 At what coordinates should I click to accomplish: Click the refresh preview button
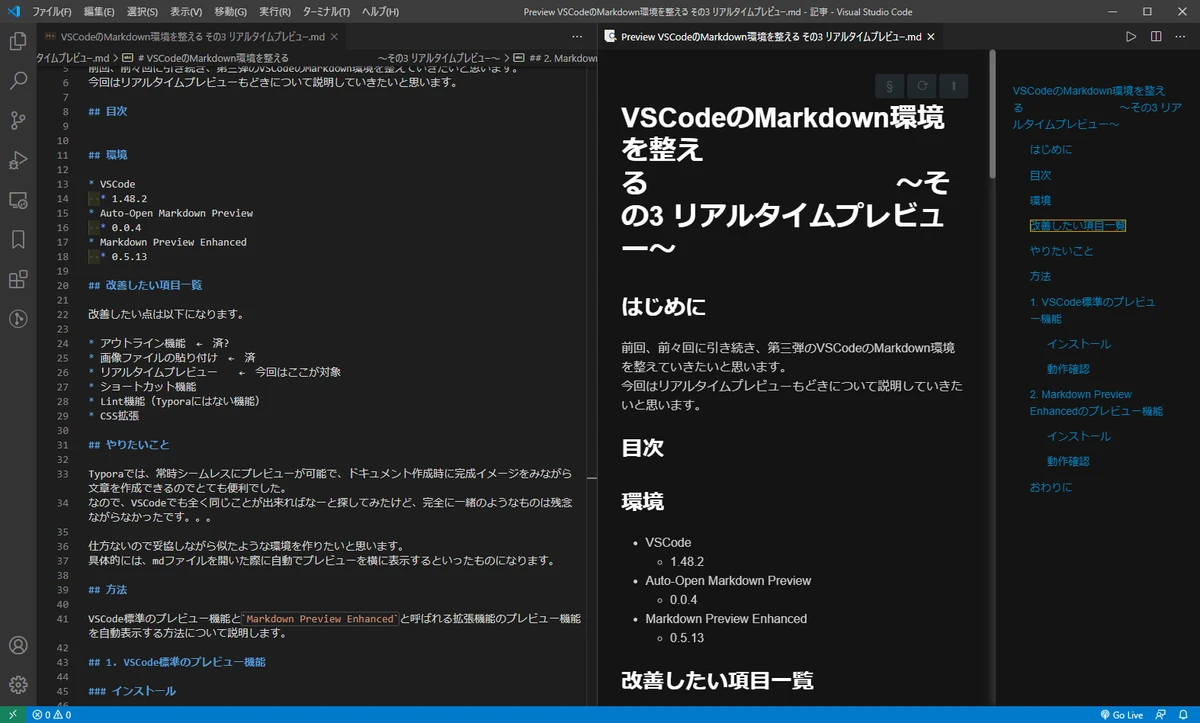pyautogui.click(x=921, y=86)
